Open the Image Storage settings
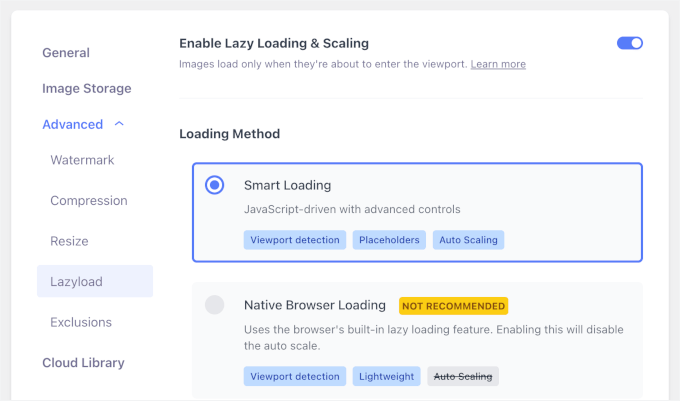The width and height of the screenshot is (680, 401). click(87, 89)
